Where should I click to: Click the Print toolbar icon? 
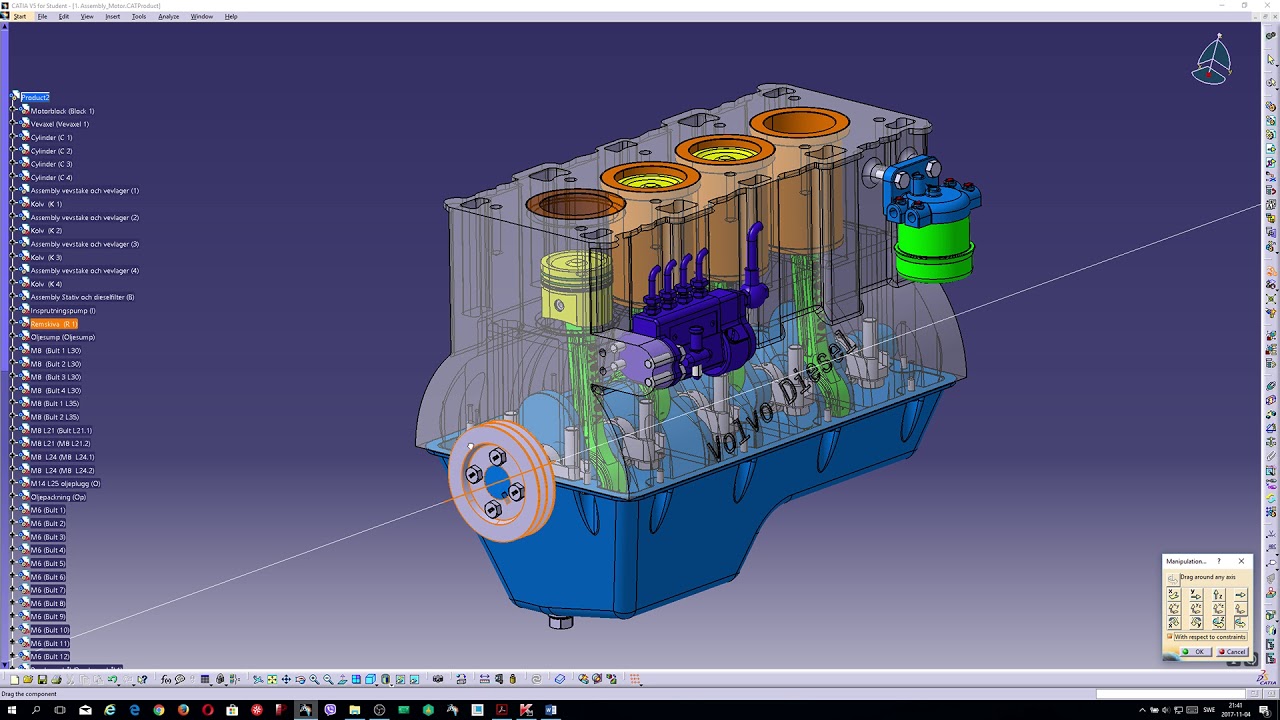click(x=56, y=679)
